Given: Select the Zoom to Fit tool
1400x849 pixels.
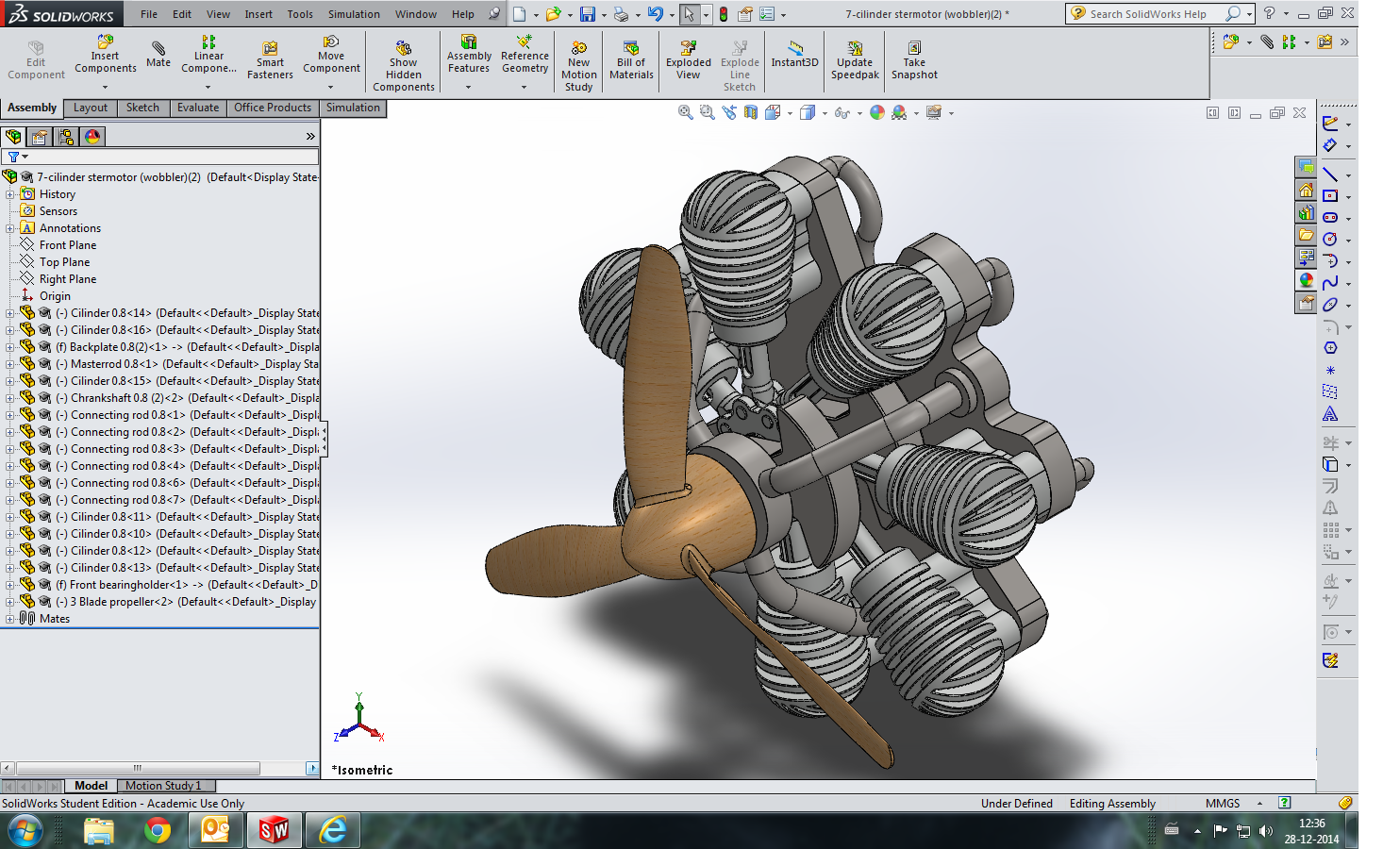Looking at the screenshot, I should point(684,112).
